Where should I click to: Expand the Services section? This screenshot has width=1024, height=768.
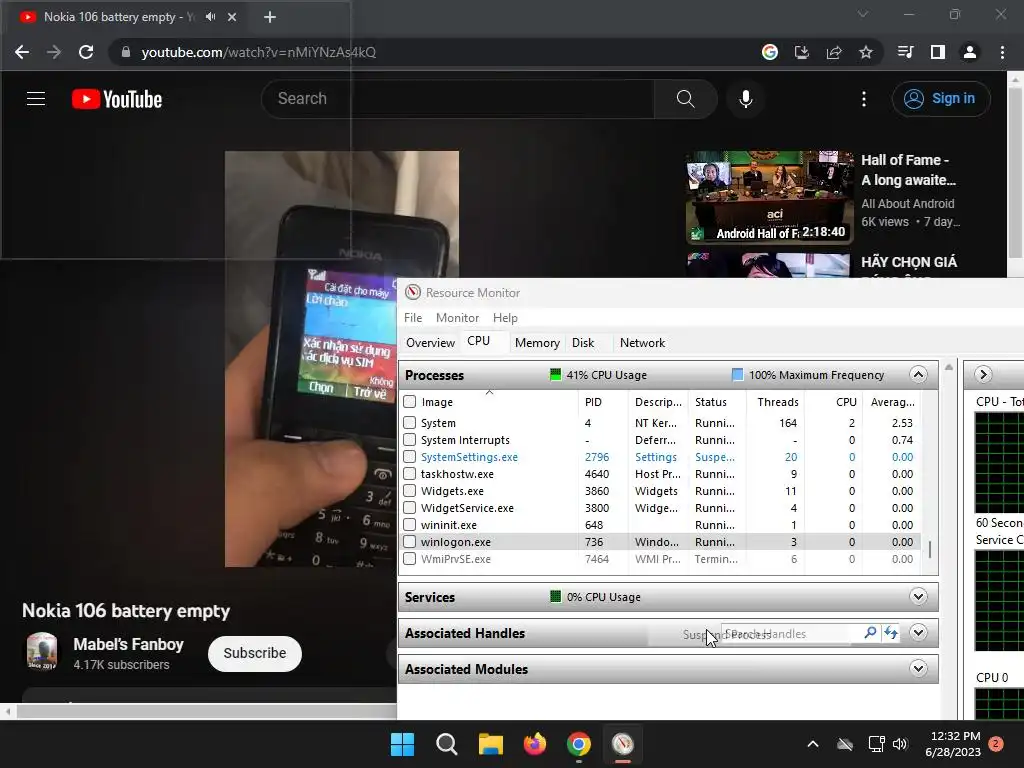[x=918, y=597]
